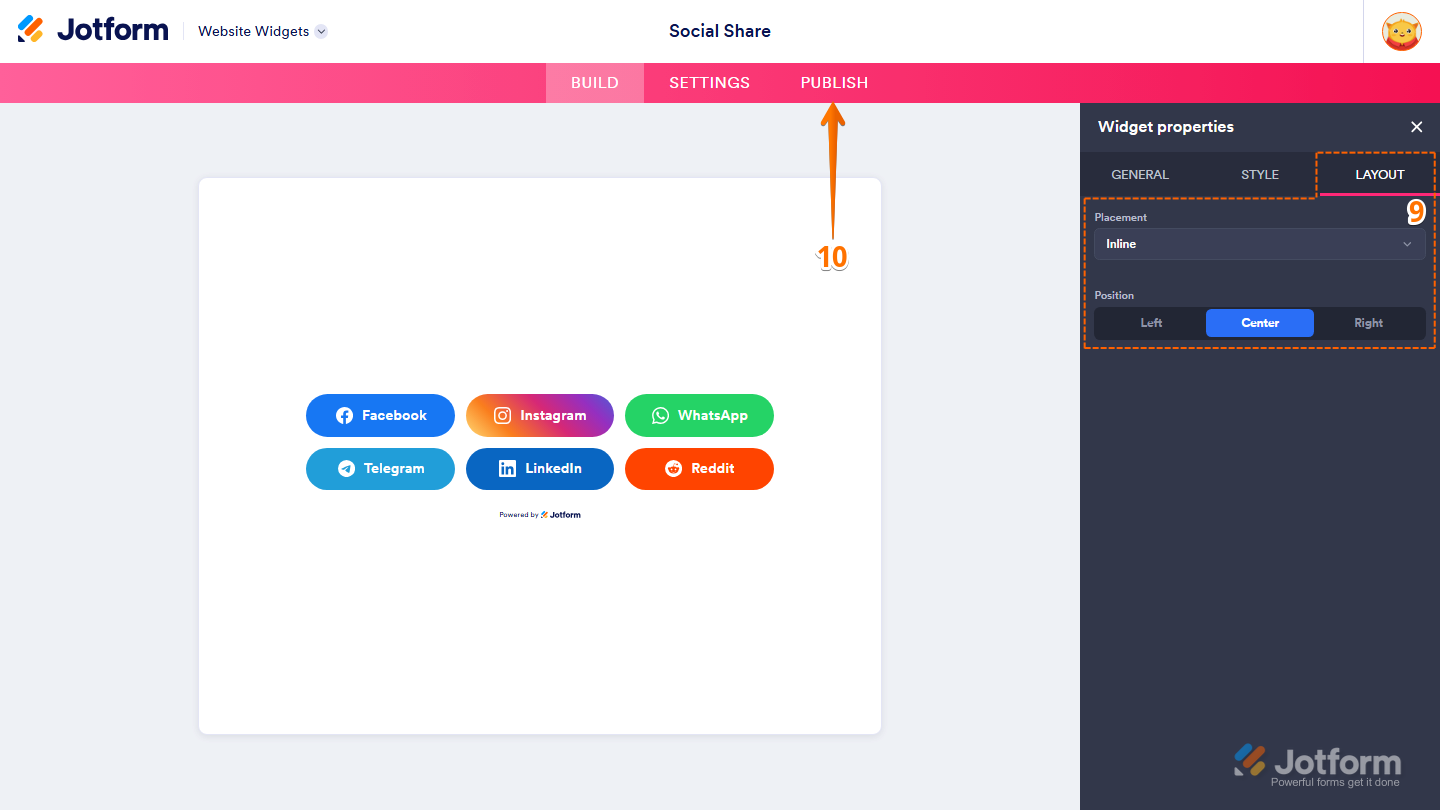Viewport: 1440px width, 810px height.
Task: Click the Jotform logo in header
Action: 93,30
